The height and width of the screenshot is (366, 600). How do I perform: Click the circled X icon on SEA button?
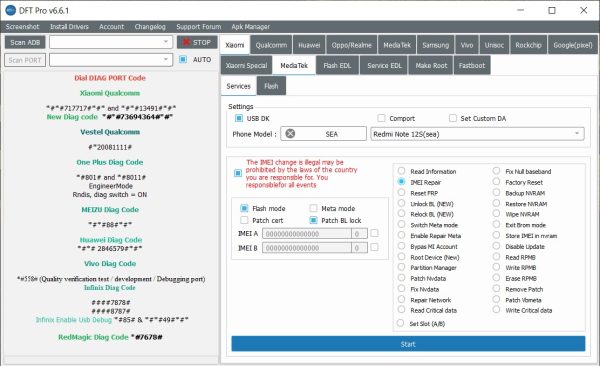coord(290,134)
